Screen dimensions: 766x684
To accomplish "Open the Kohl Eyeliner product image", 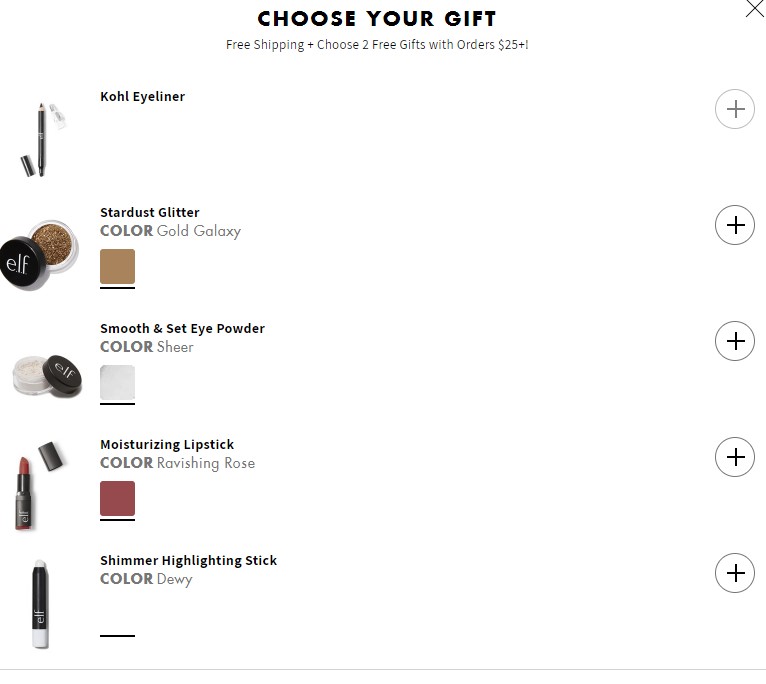I will point(43,139).
